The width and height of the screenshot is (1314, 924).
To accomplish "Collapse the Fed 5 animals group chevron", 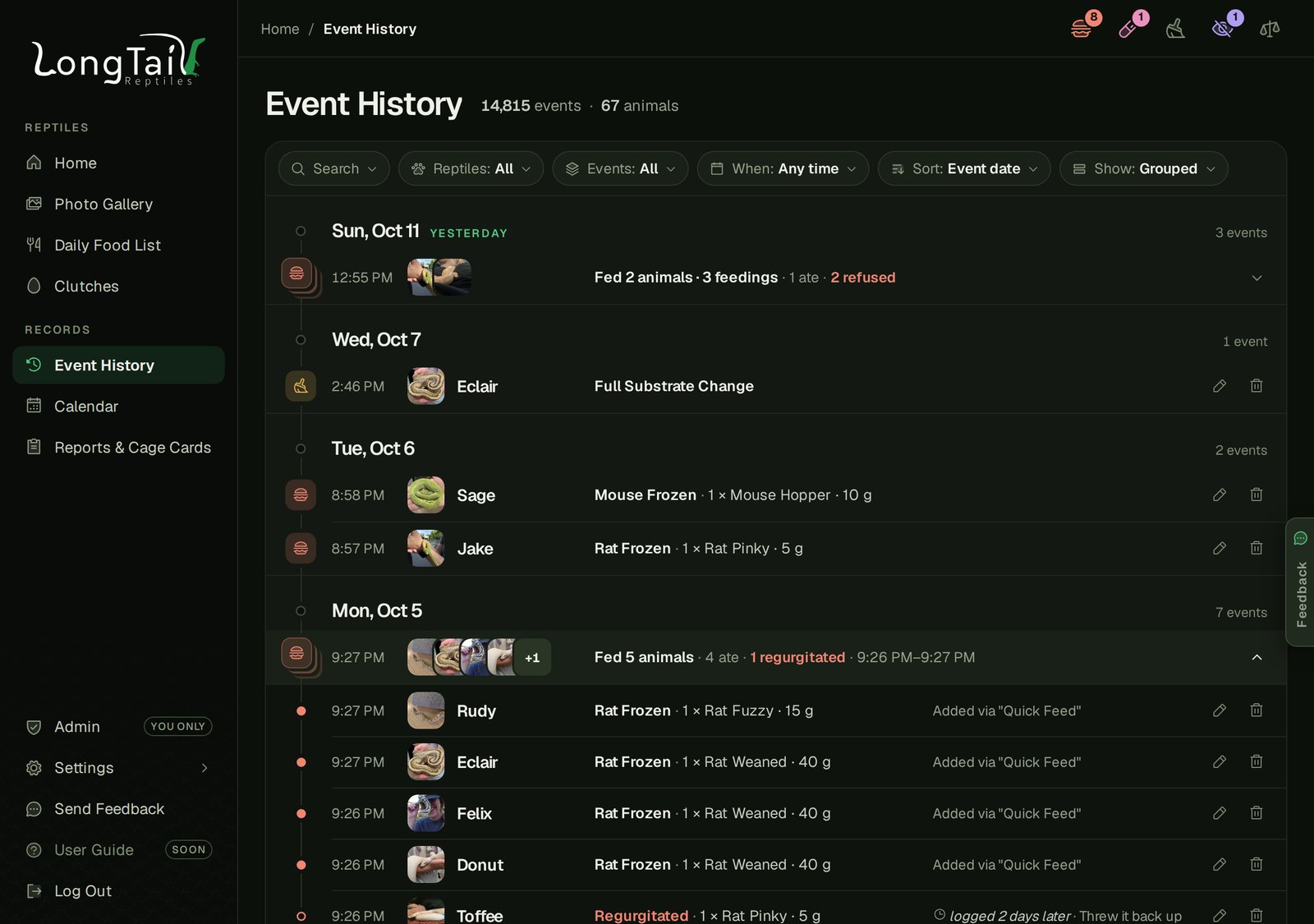I will (1257, 657).
